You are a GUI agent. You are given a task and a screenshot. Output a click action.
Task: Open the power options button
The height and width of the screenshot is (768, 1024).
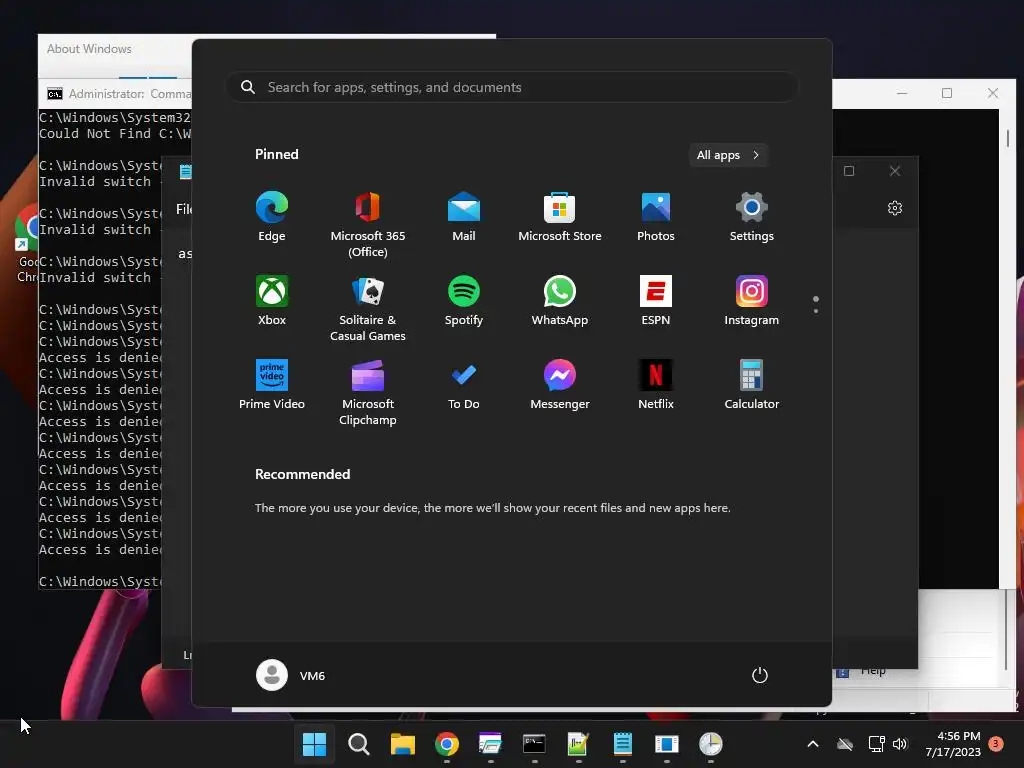760,675
